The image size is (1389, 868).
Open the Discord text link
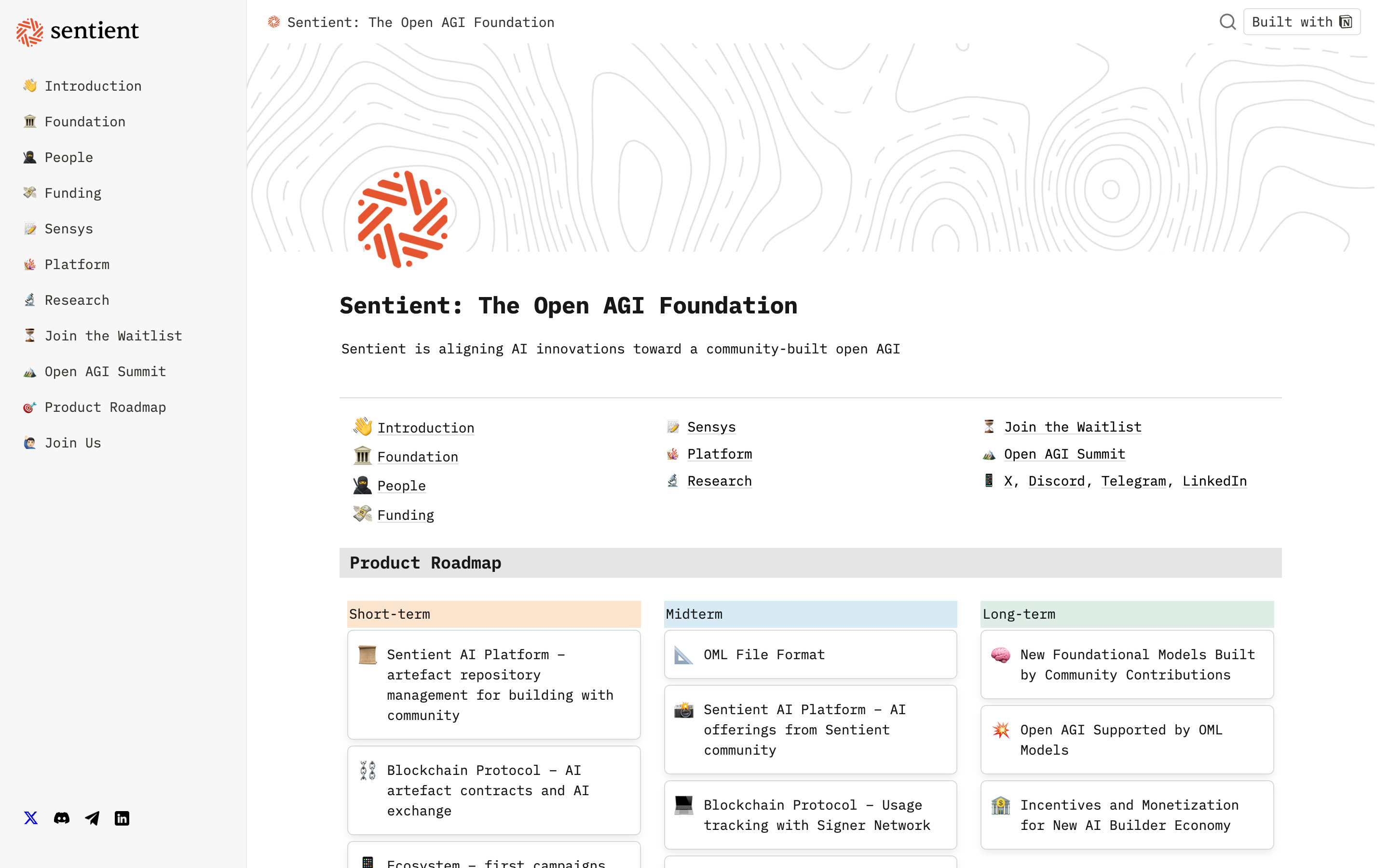[x=1056, y=481]
